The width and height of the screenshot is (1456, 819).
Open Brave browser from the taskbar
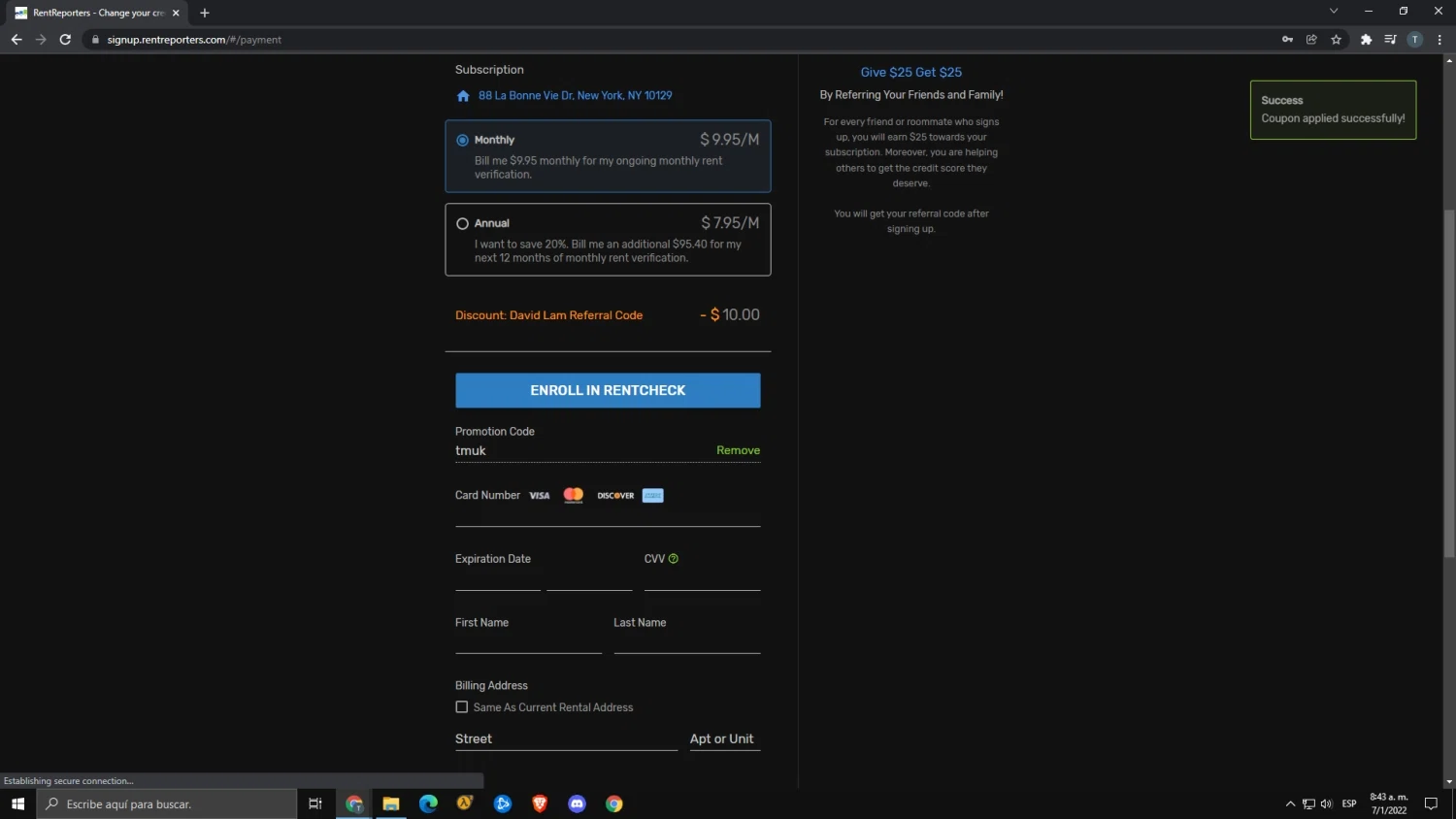(x=540, y=803)
